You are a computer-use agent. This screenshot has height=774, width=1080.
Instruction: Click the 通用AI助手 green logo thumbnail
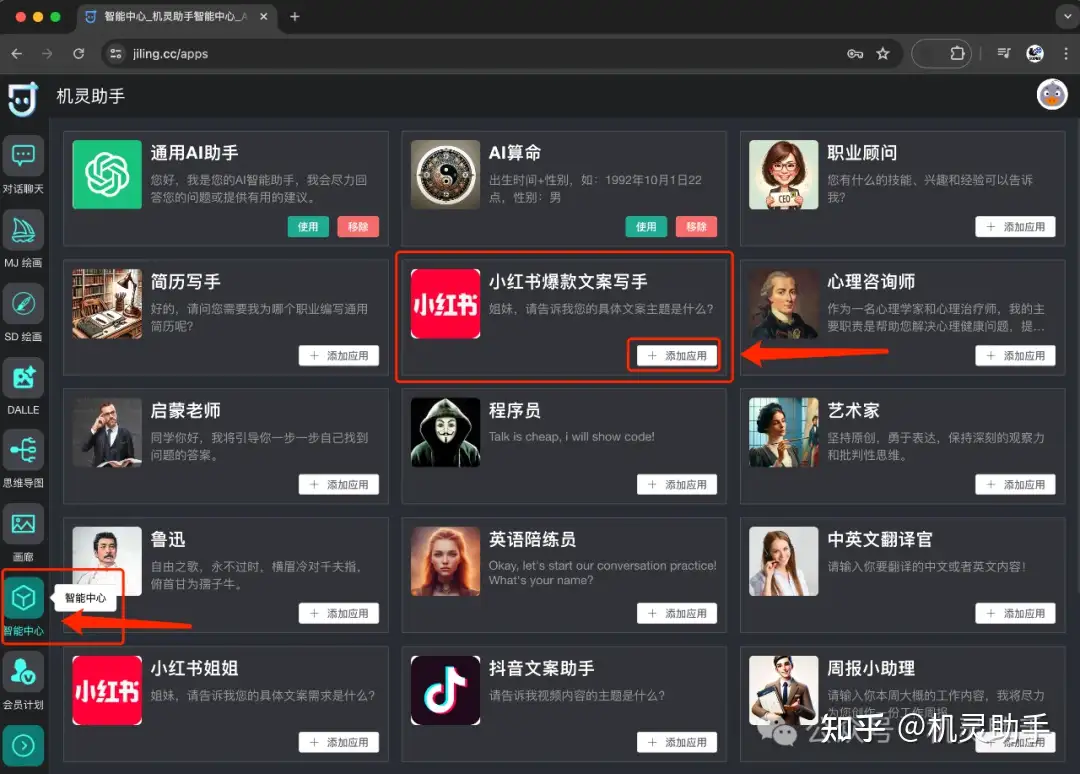coord(107,174)
